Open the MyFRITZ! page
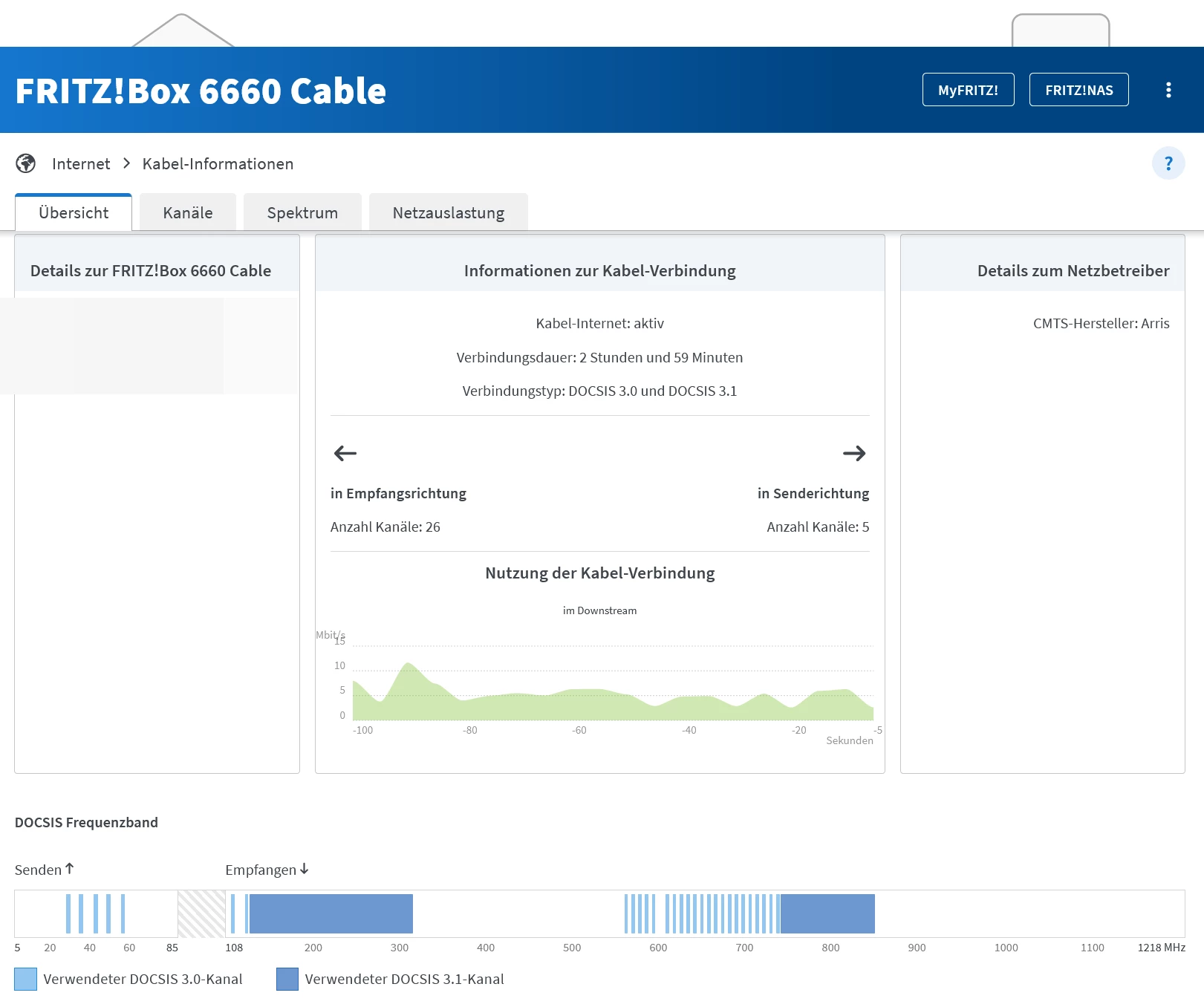Viewport: 1204px width, 1007px height. click(968, 90)
